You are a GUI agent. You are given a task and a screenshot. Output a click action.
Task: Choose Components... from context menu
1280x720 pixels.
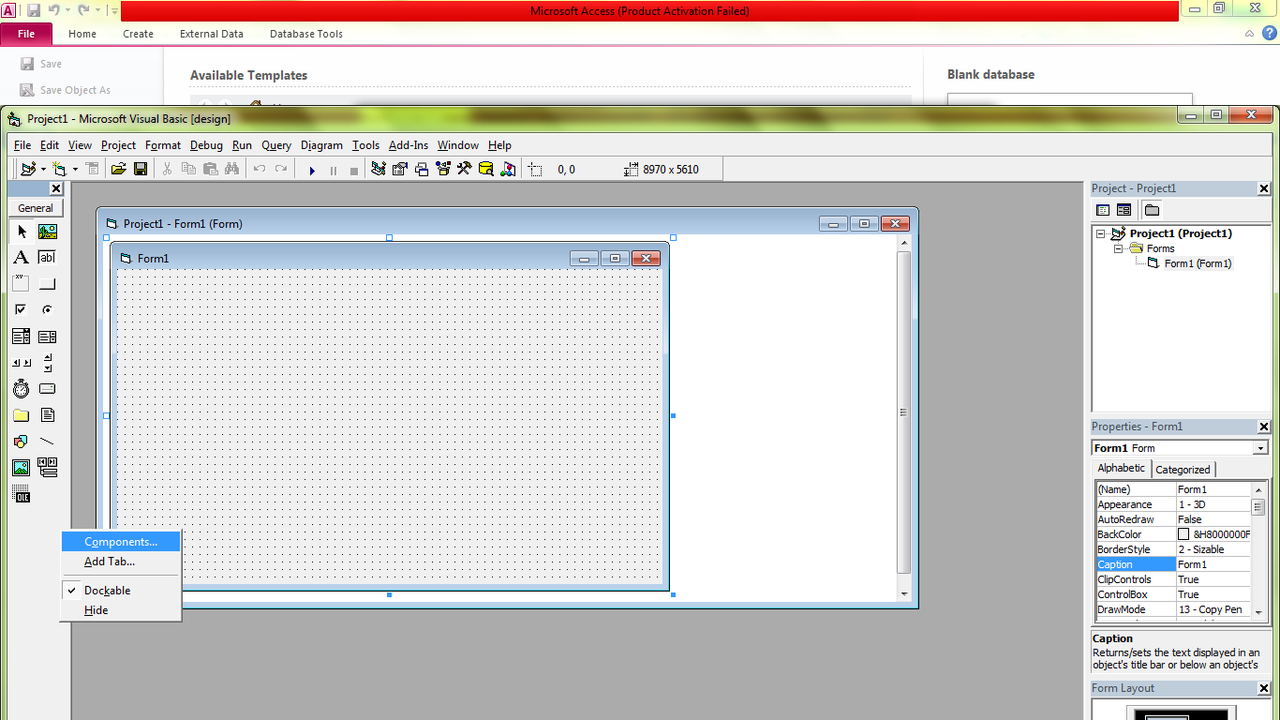coord(121,541)
